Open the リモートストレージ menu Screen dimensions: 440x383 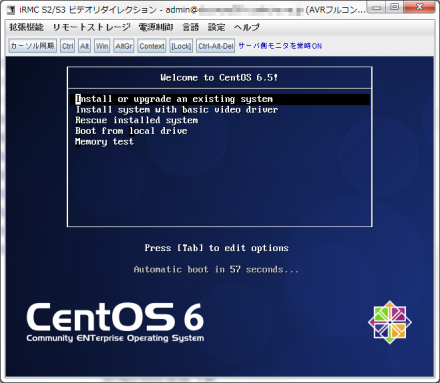click(x=91, y=27)
